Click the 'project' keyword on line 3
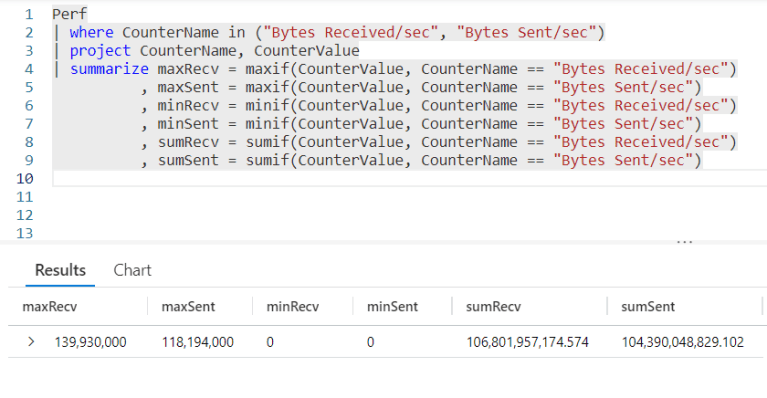767x398 pixels. [100, 51]
